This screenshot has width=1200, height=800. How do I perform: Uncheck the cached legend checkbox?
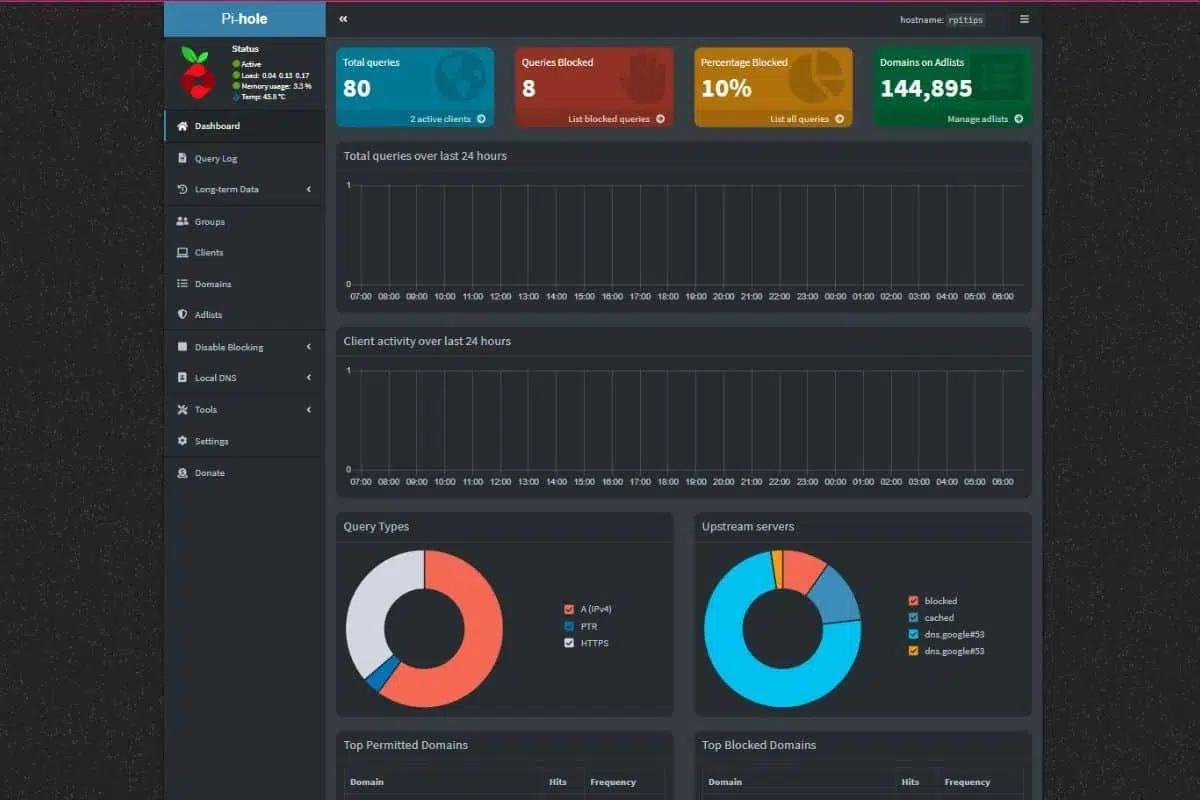[x=913, y=618]
